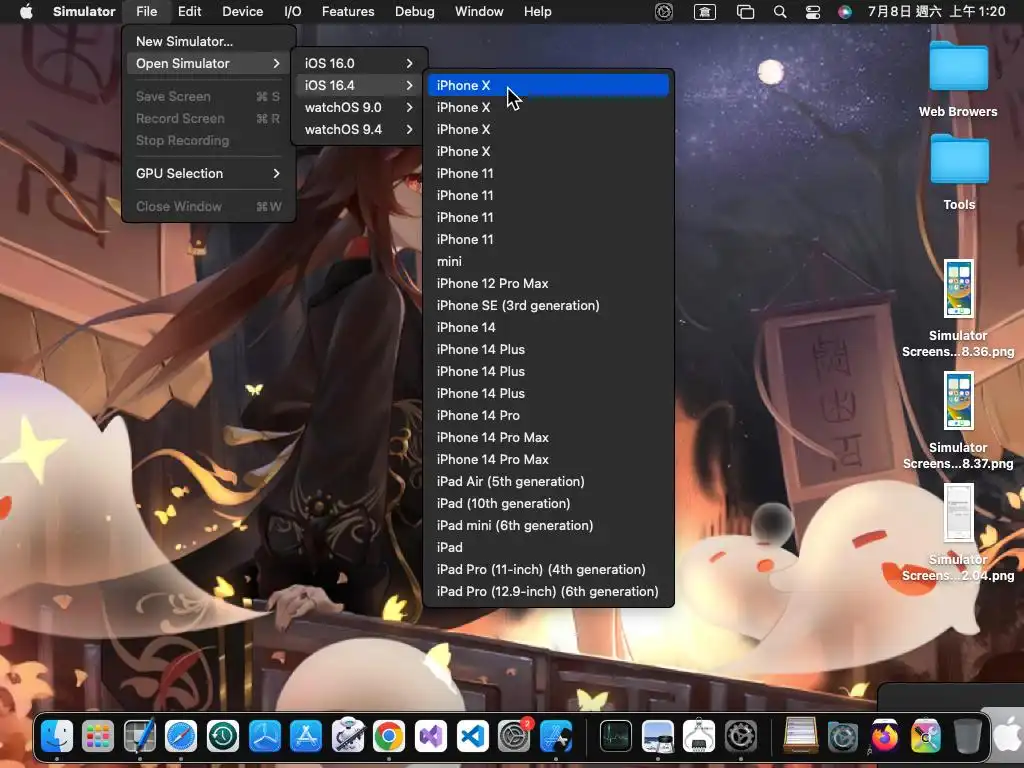1024x768 pixels.
Task: Choose iPad Pro (11-inch) (4th generation)
Action: [549, 569]
